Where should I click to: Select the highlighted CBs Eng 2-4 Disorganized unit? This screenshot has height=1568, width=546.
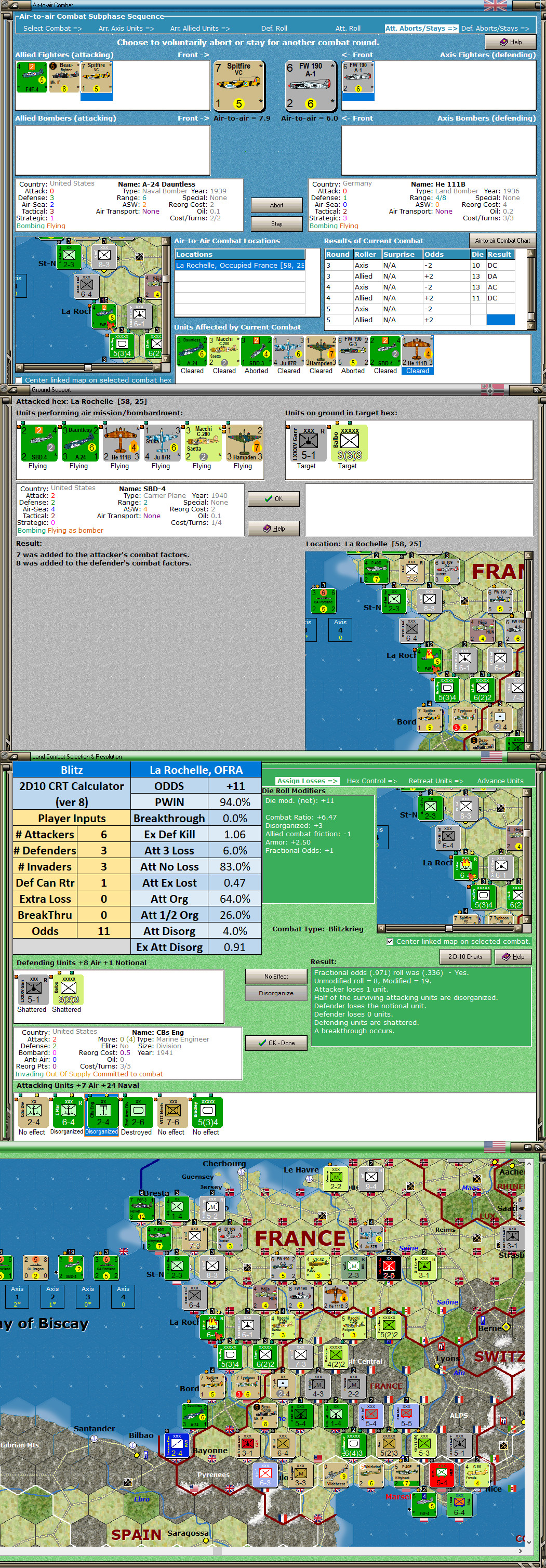tap(102, 1113)
